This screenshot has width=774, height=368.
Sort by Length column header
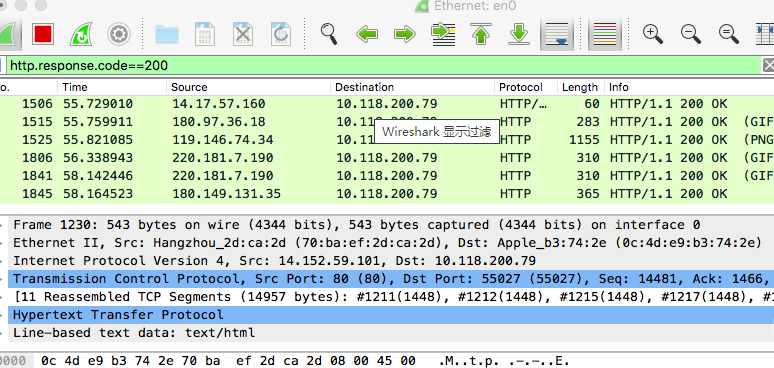(580, 87)
